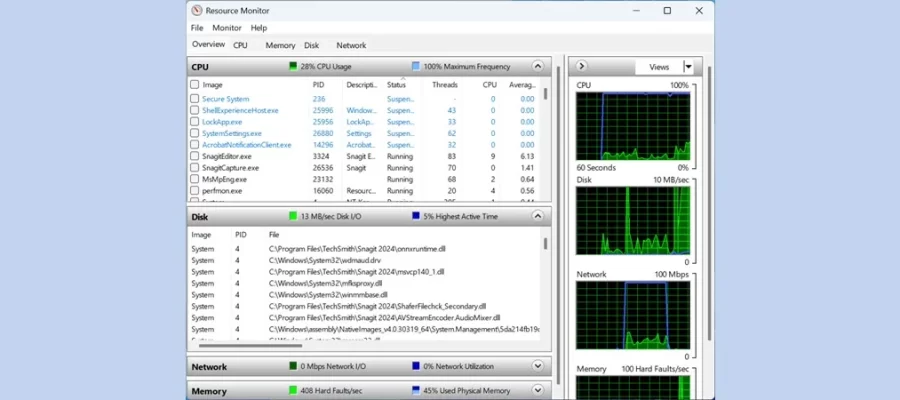900x400 pixels.
Task: Click the green Hard Faults/sec indicator
Action: click(x=293, y=390)
